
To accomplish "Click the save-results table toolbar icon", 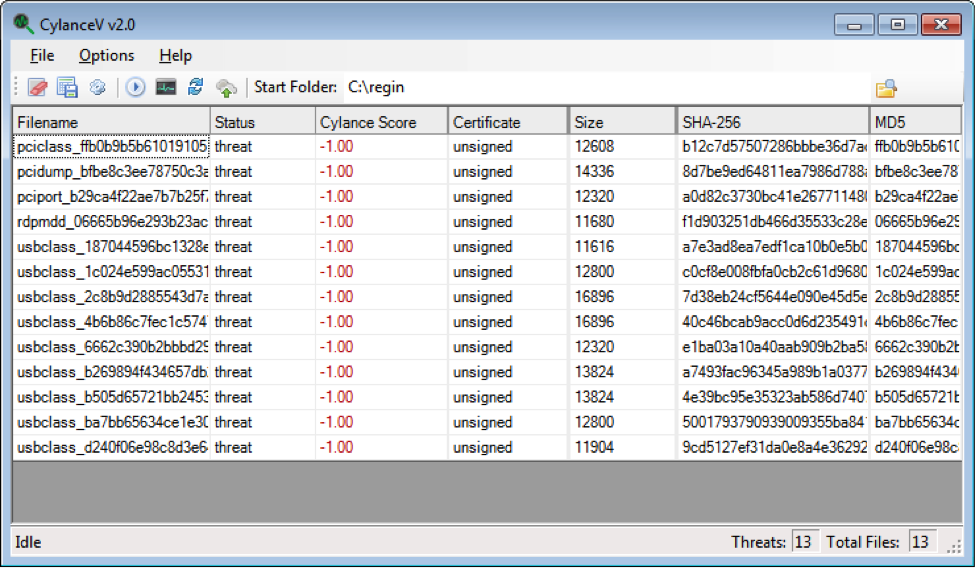I will [67, 88].
